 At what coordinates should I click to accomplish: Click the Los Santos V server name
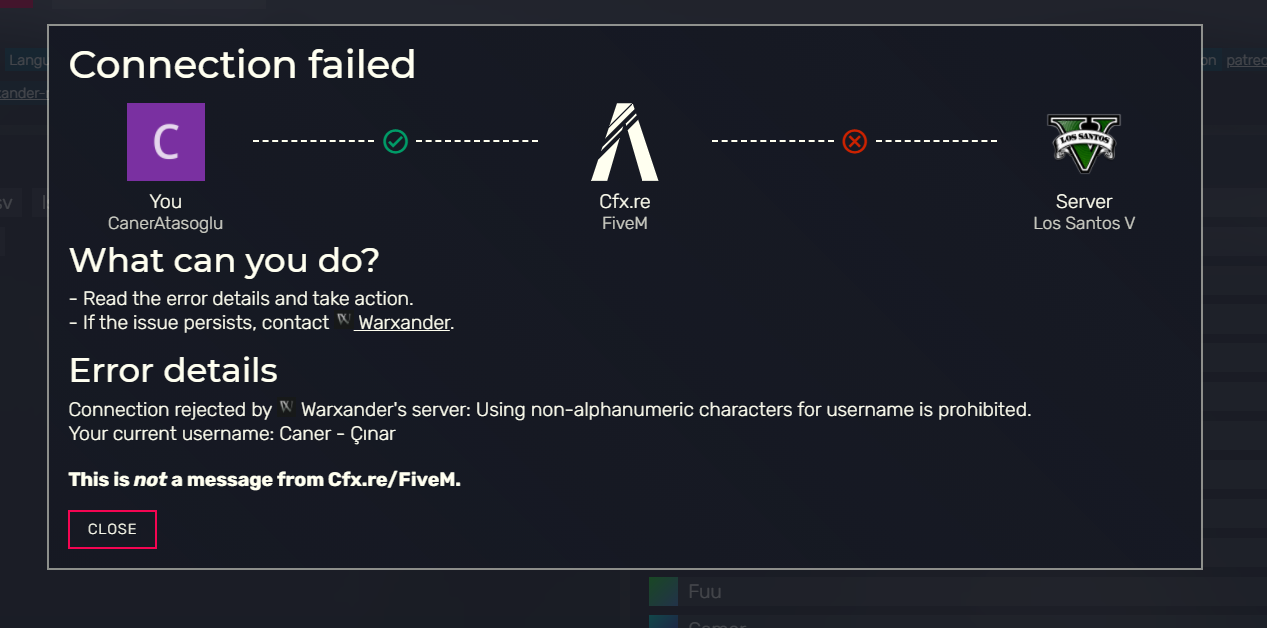(x=1083, y=223)
